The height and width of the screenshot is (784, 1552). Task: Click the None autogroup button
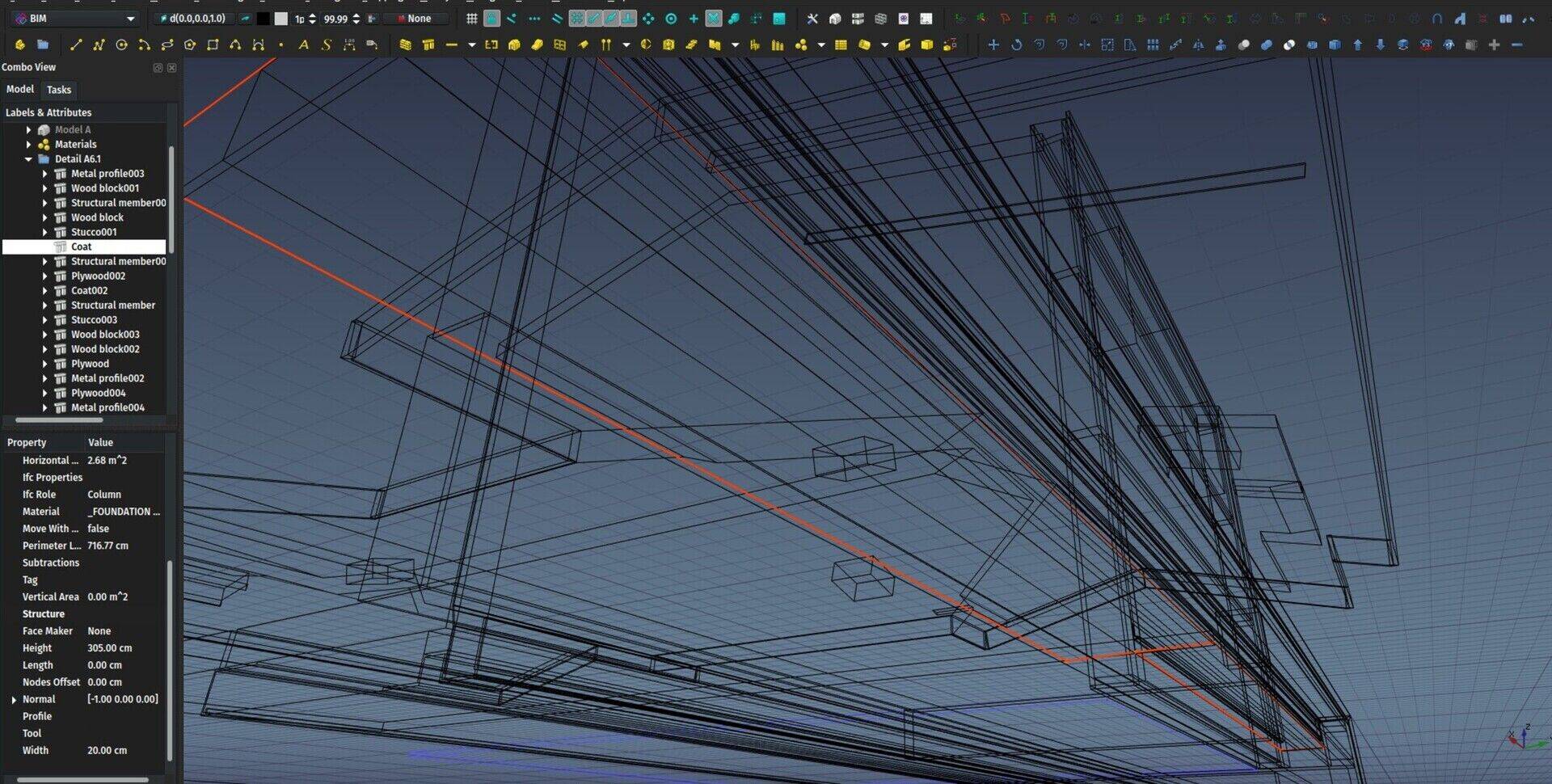pos(415,19)
